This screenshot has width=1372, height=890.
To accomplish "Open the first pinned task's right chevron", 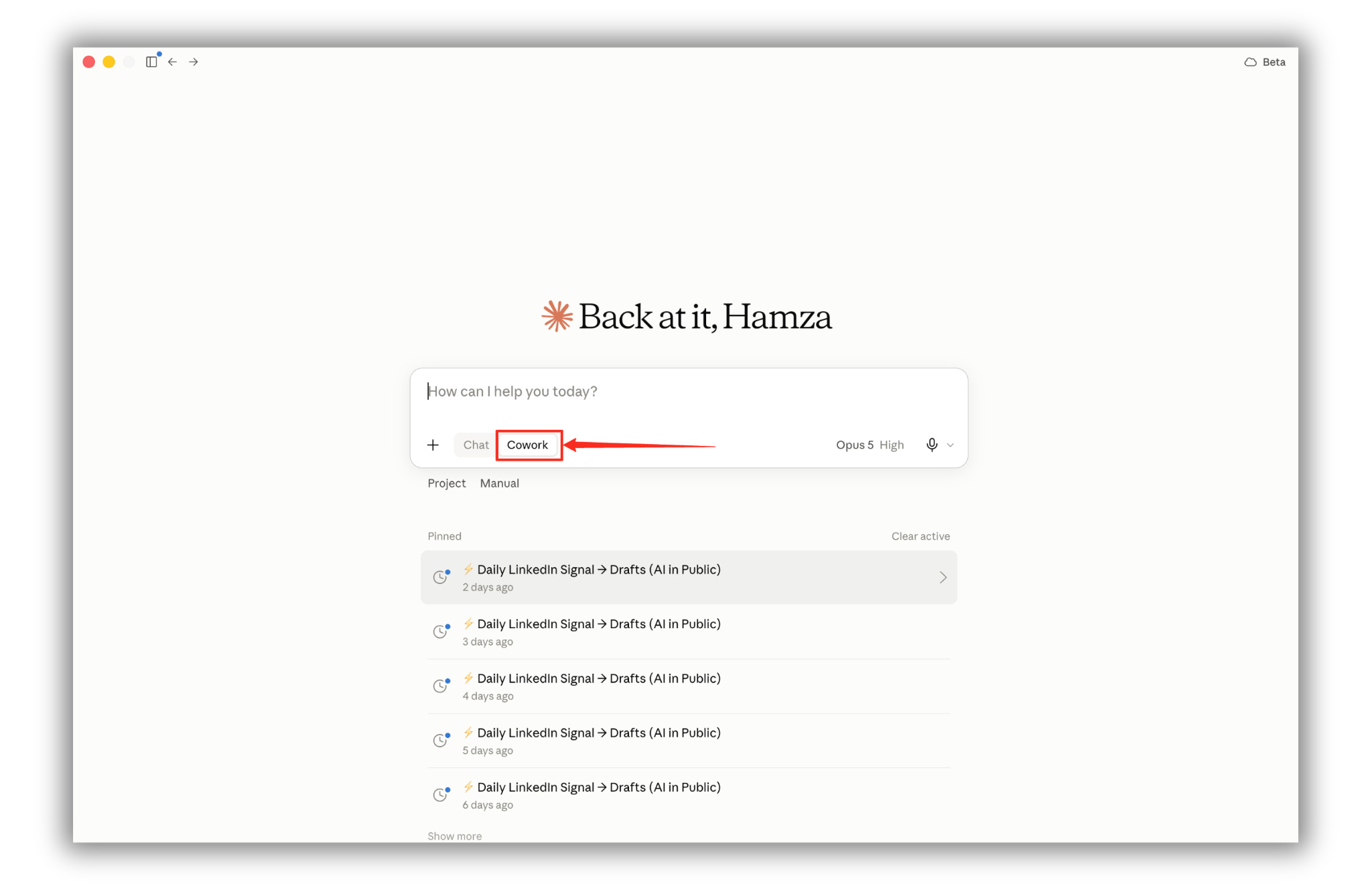I will tap(943, 577).
